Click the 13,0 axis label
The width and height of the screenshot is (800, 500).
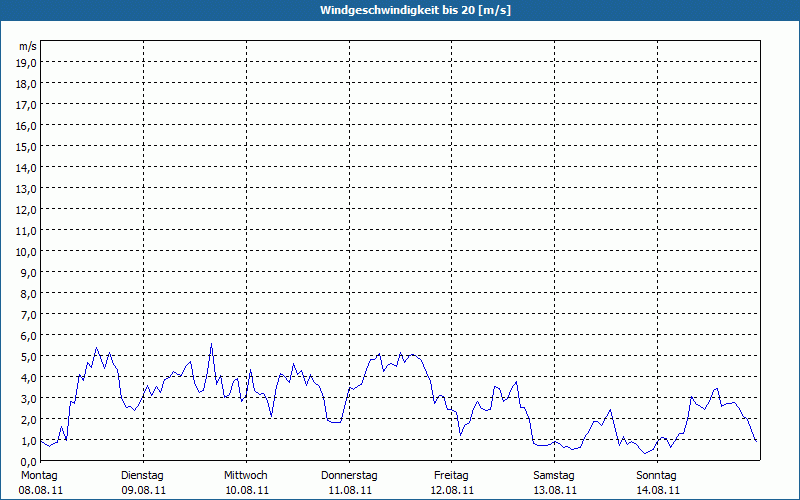tap(26, 189)
